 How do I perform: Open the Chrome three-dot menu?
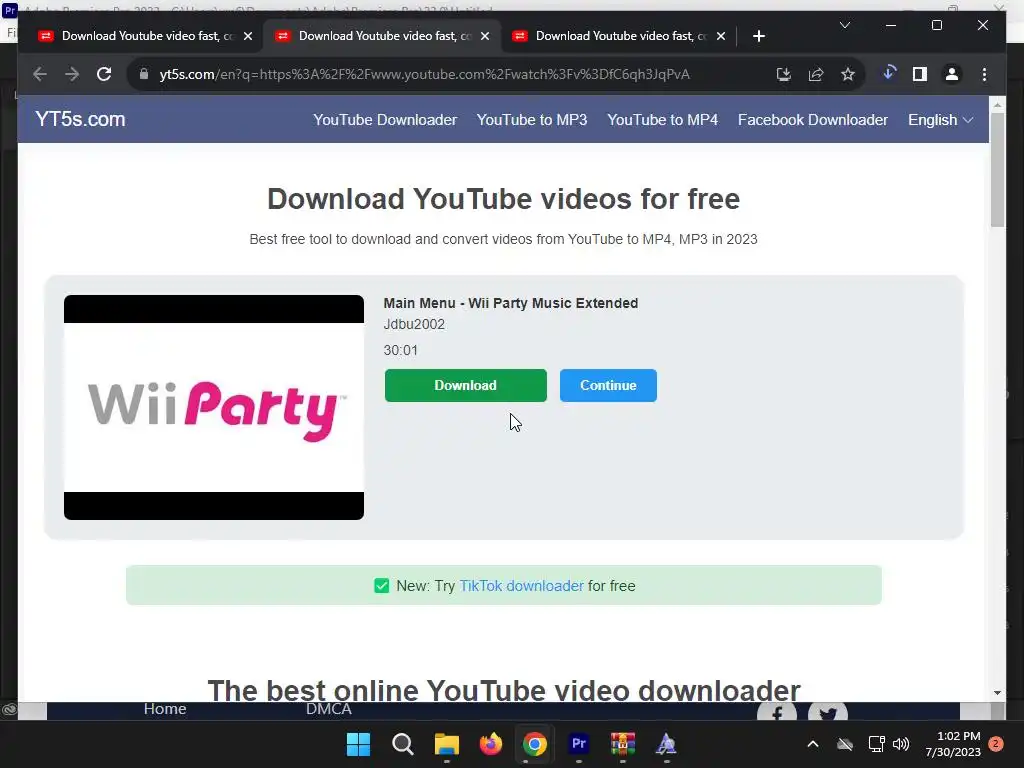pyautogui.click(x=984, y=74)
